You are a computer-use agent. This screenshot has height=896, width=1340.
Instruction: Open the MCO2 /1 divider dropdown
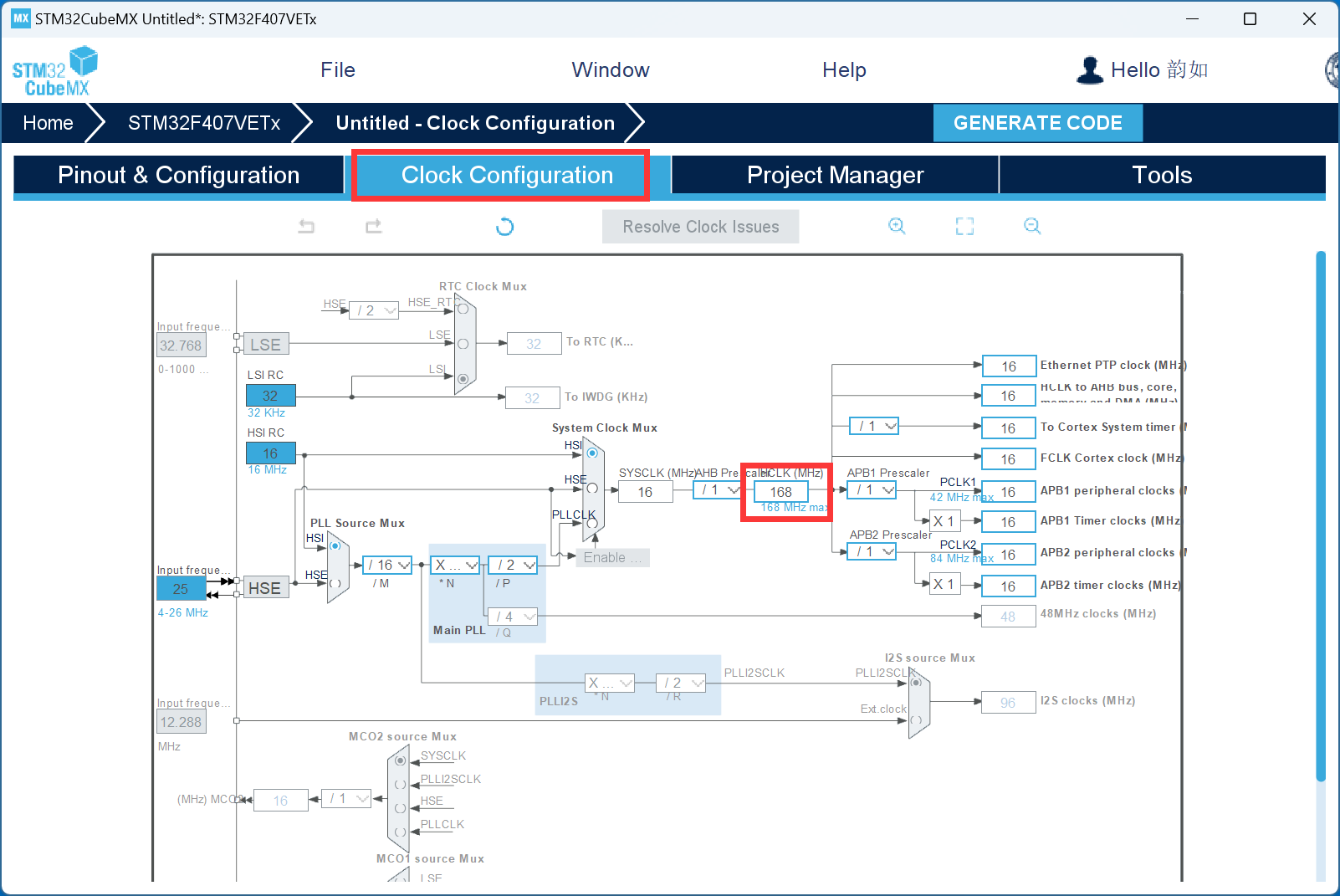tap(346, 799)
